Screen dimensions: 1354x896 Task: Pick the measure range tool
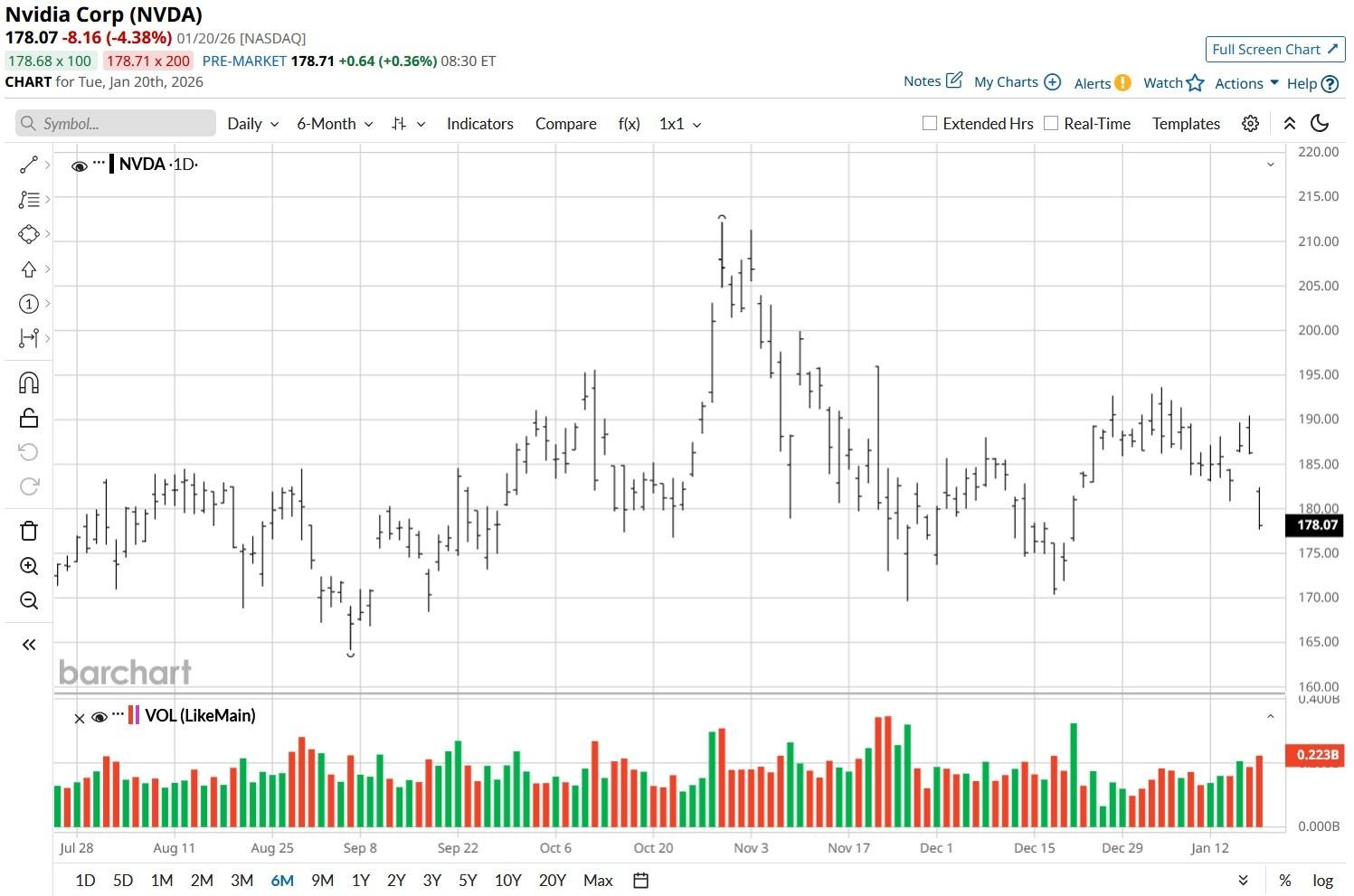pyautogui.click(x=28, y=338)
